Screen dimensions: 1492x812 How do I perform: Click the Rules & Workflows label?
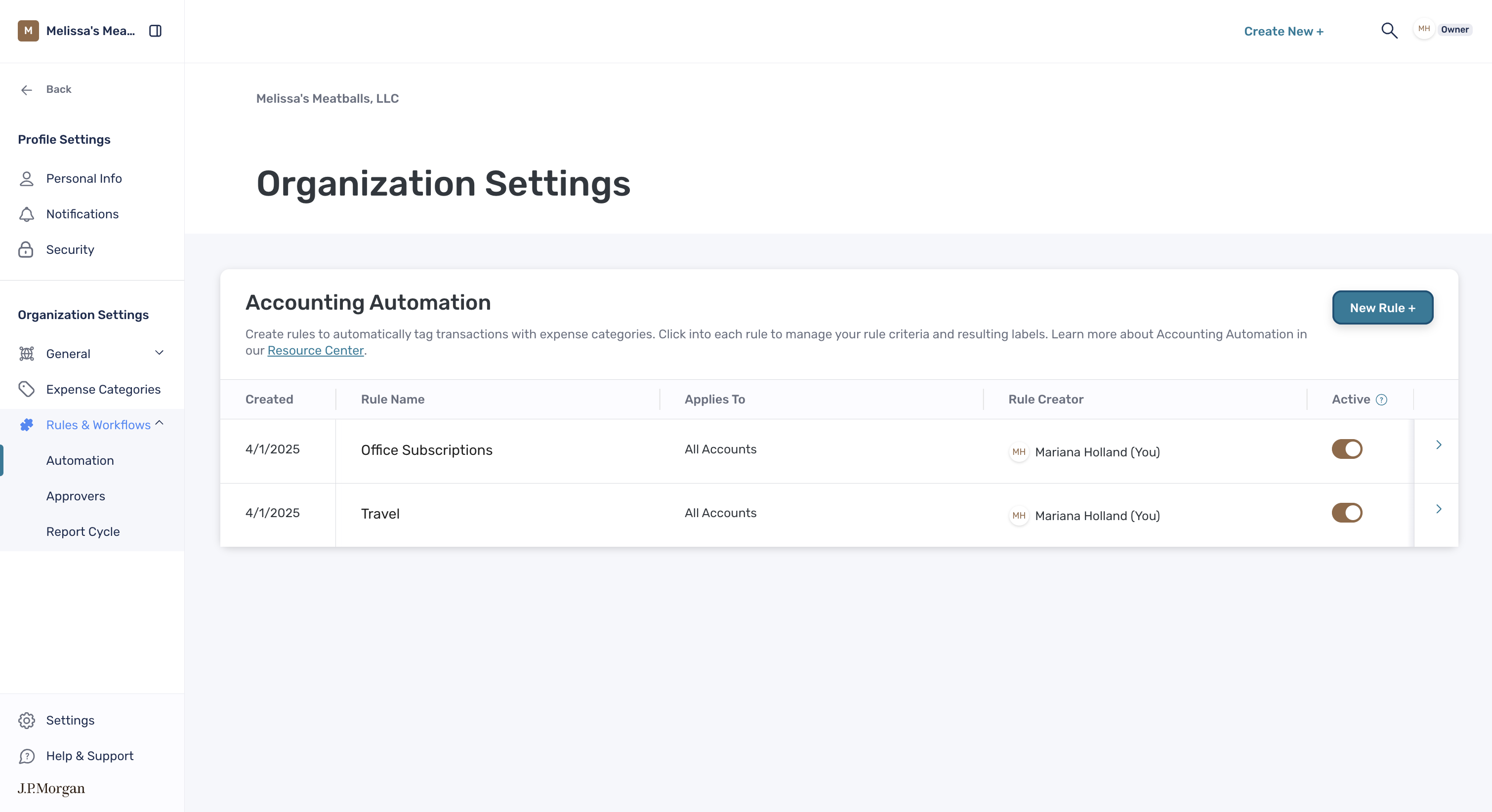pyautogui.click(x=98, y=425)
